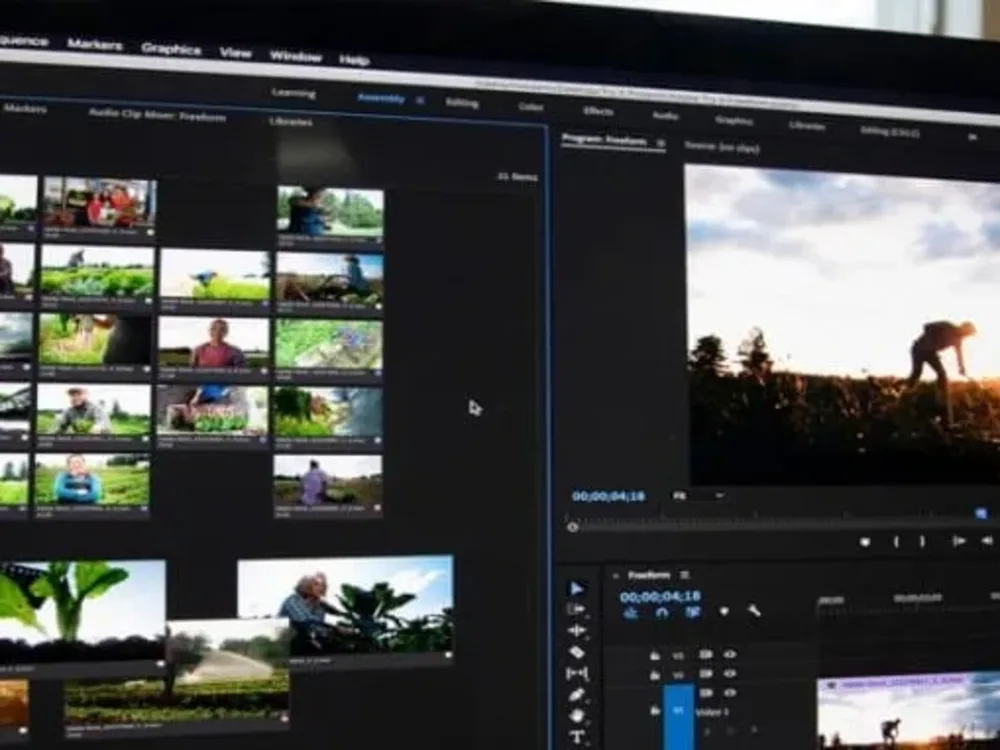The width and height of the screenshot is (1000, 750).
Task: Click Mark Out in Program monitor
Action: coord(922,541)
